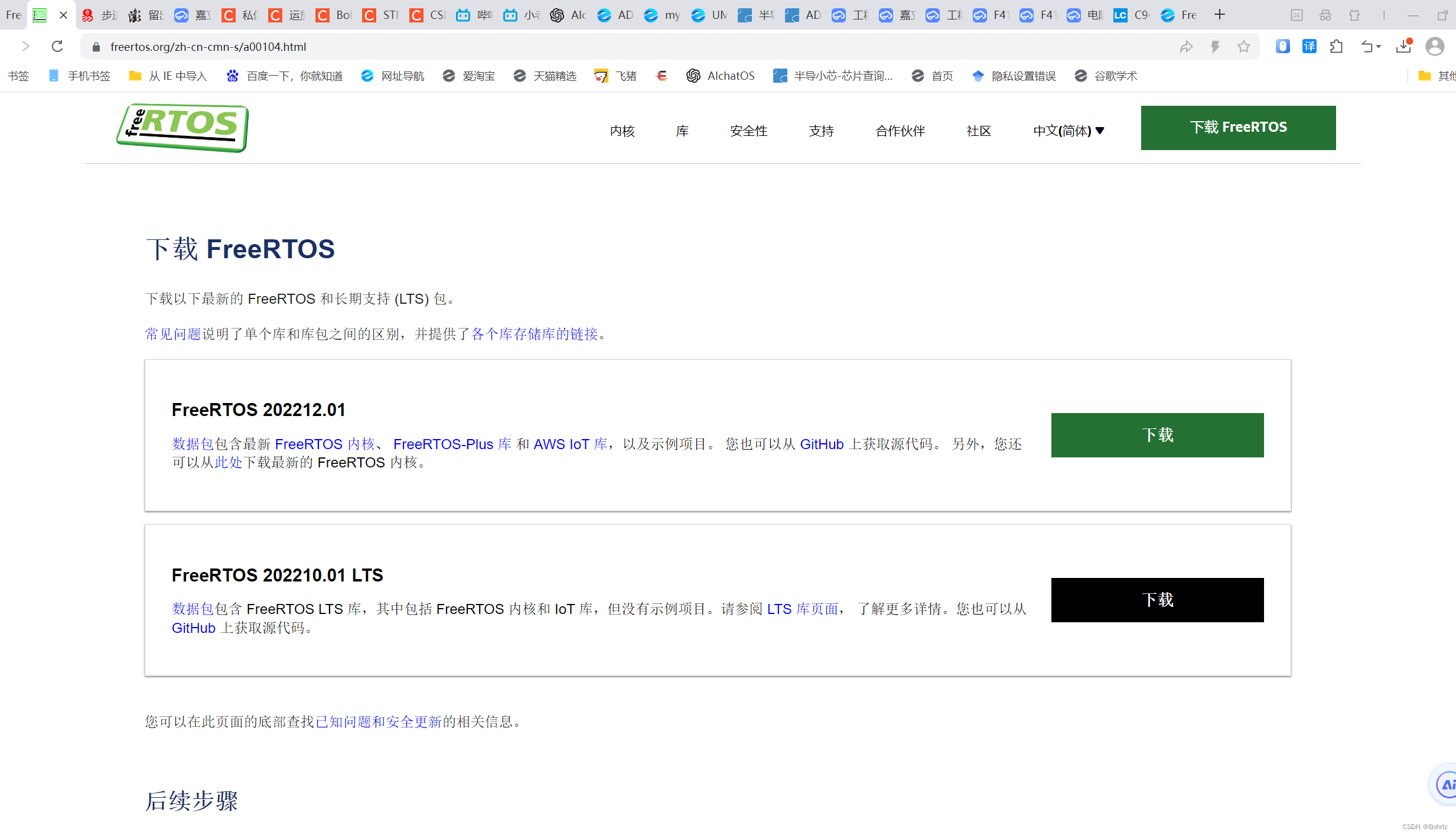Viewport: 1456px width, 835px height.
Task: Open the AIchatOS bookmark
Action: pos(721,76)
